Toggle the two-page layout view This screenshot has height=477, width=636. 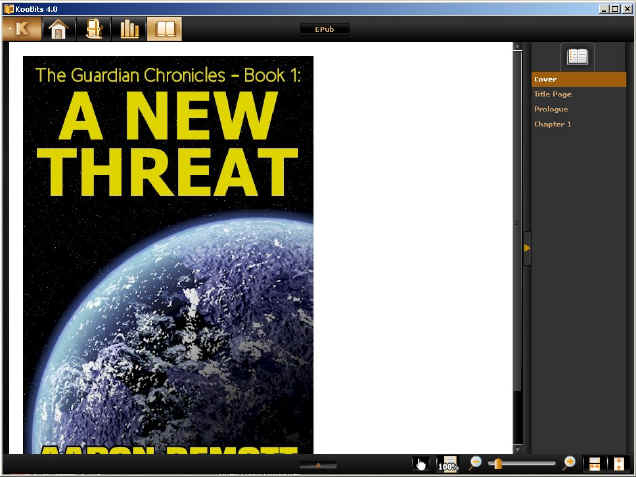[x=595, y=464]
